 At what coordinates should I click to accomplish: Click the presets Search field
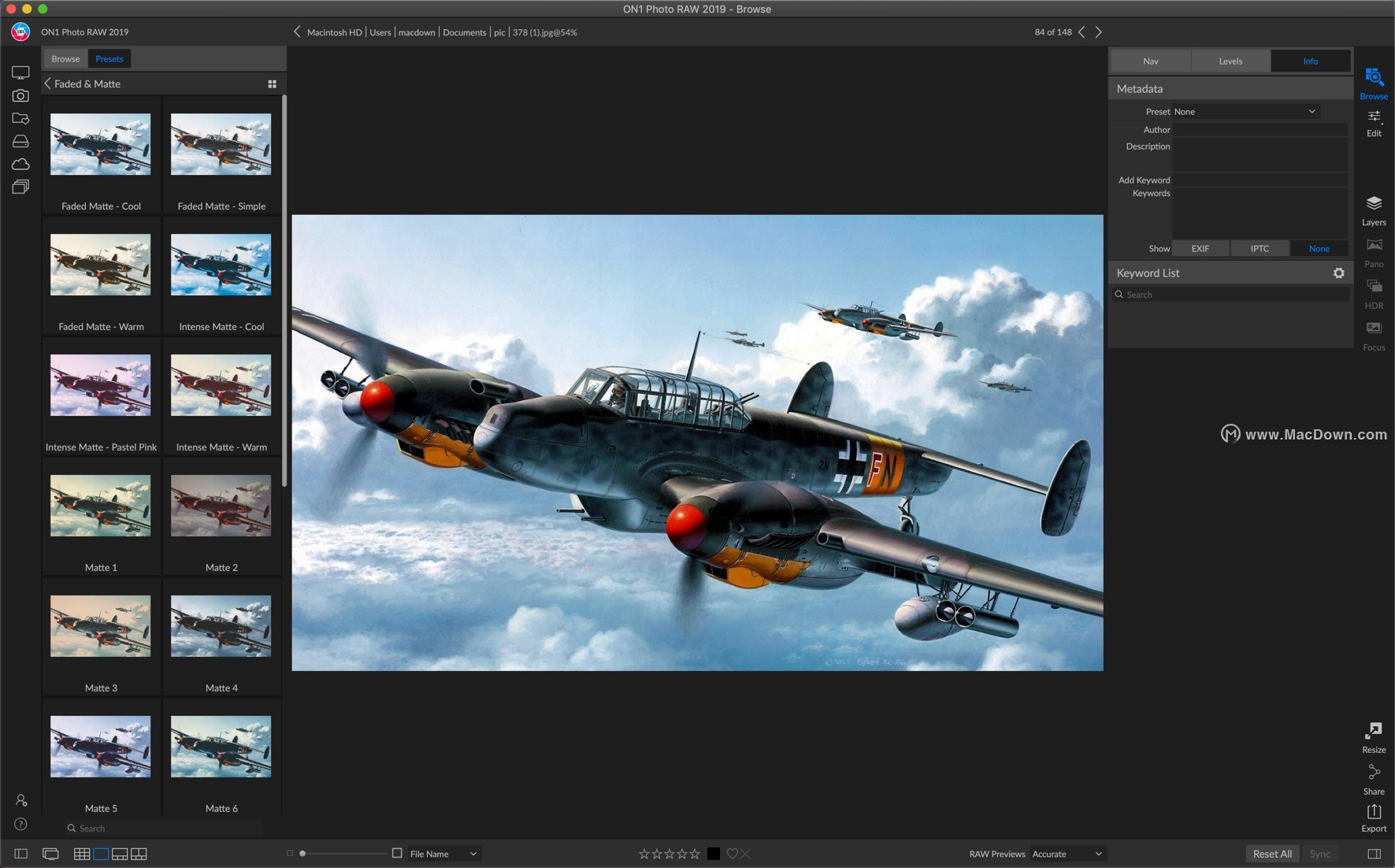click(x=164, y=828)
